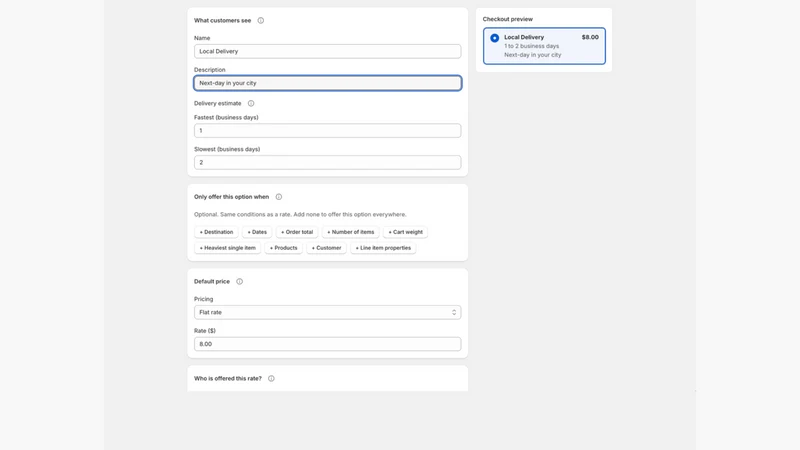The height and width of the screenshot is (450, 800).
Task: Add a Dates condition
Action: [x=257, y=232]
